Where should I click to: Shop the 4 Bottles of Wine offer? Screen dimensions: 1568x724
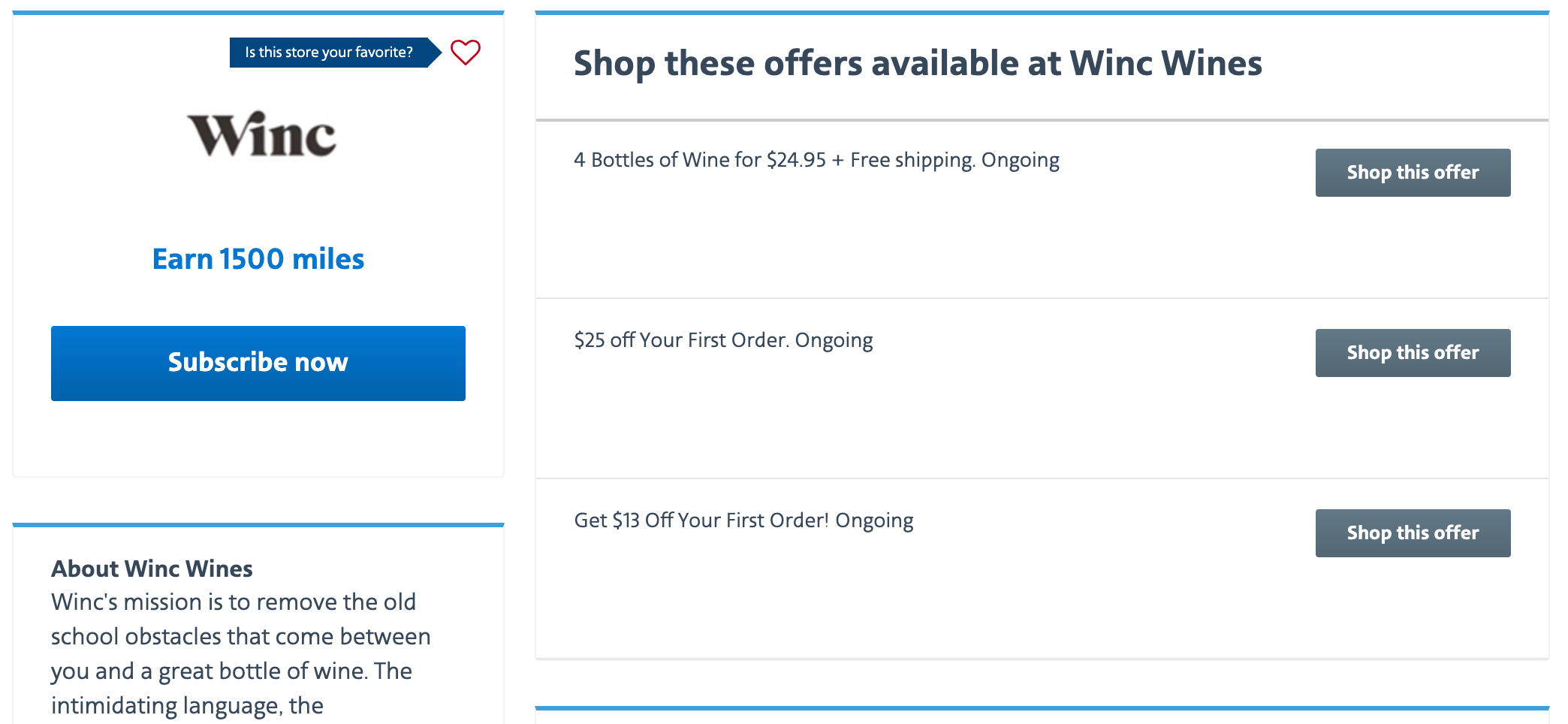pos(1412,172)
